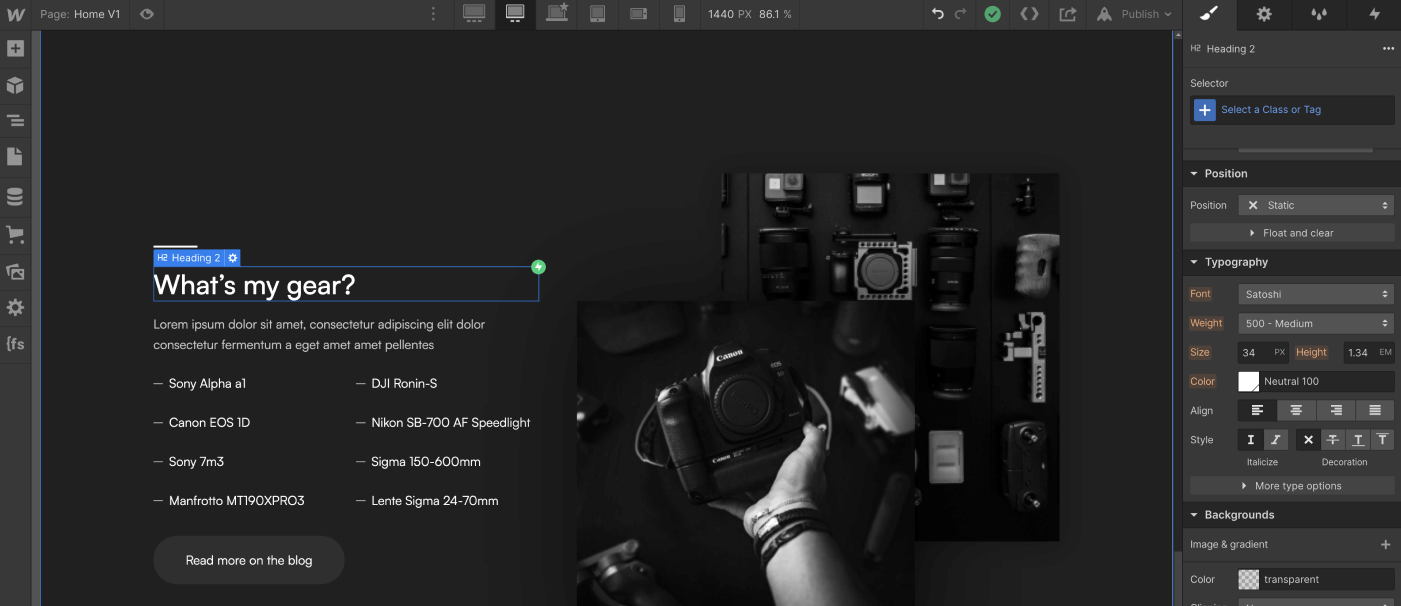Image resolution: width=1401 pixels, height=606 pixels.
Task: Open the Satoshi font dropdown
Action: tap(1316, 294)
